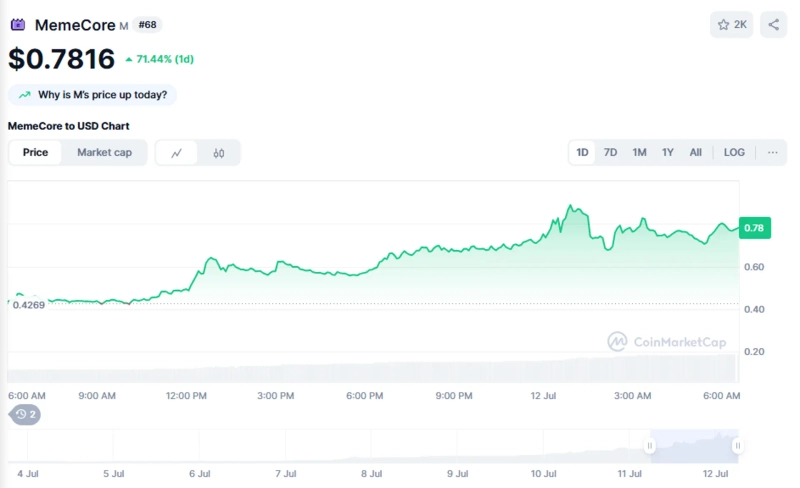Open the more options ellipsis menu
This screenshot has width=800, height=488.
[773, 153]
